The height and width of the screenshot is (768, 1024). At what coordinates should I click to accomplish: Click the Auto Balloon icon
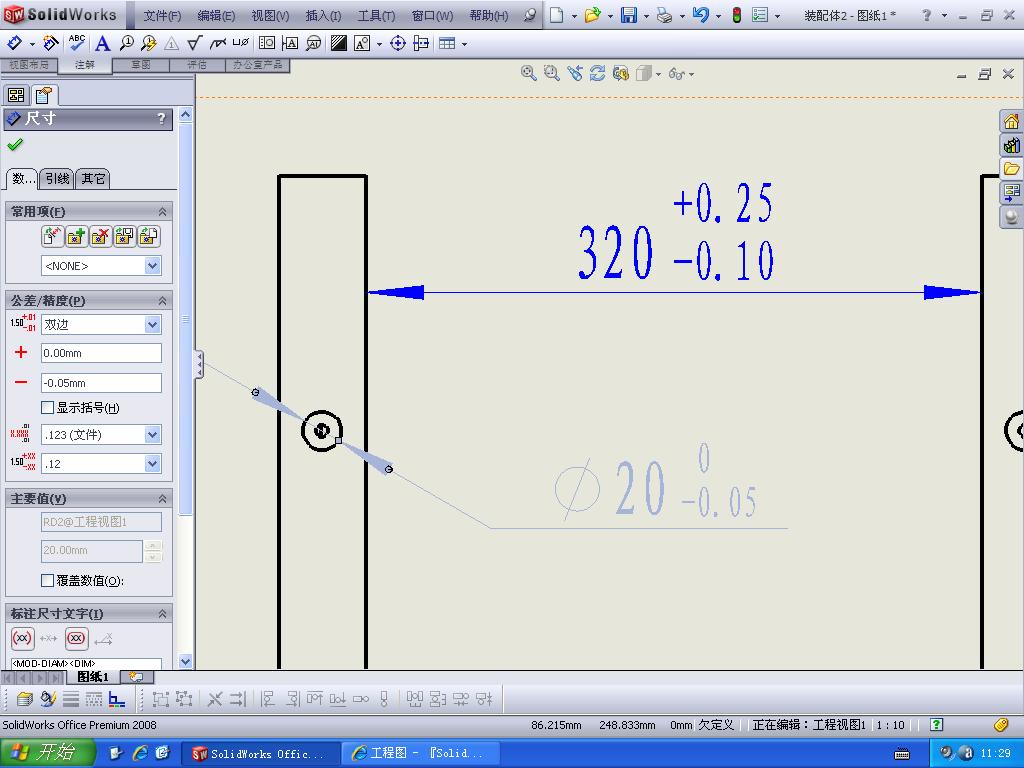click(148, 43)
